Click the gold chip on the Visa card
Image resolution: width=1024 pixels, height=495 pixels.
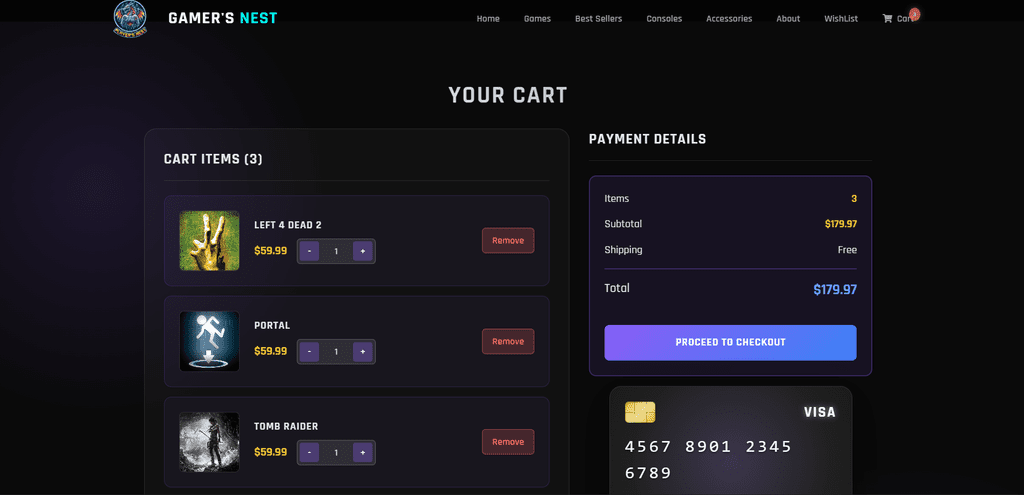click(x=640, y=412)
